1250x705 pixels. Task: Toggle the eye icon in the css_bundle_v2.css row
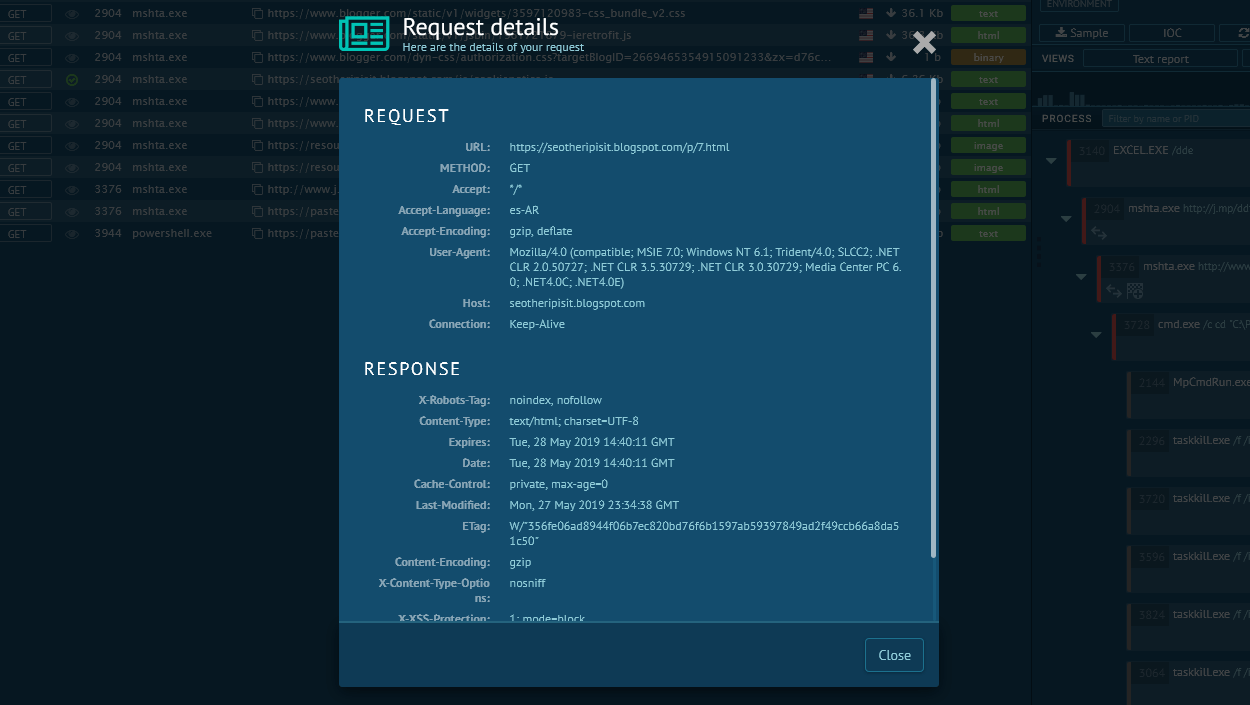pyautogui.click(x=72, y=14)
